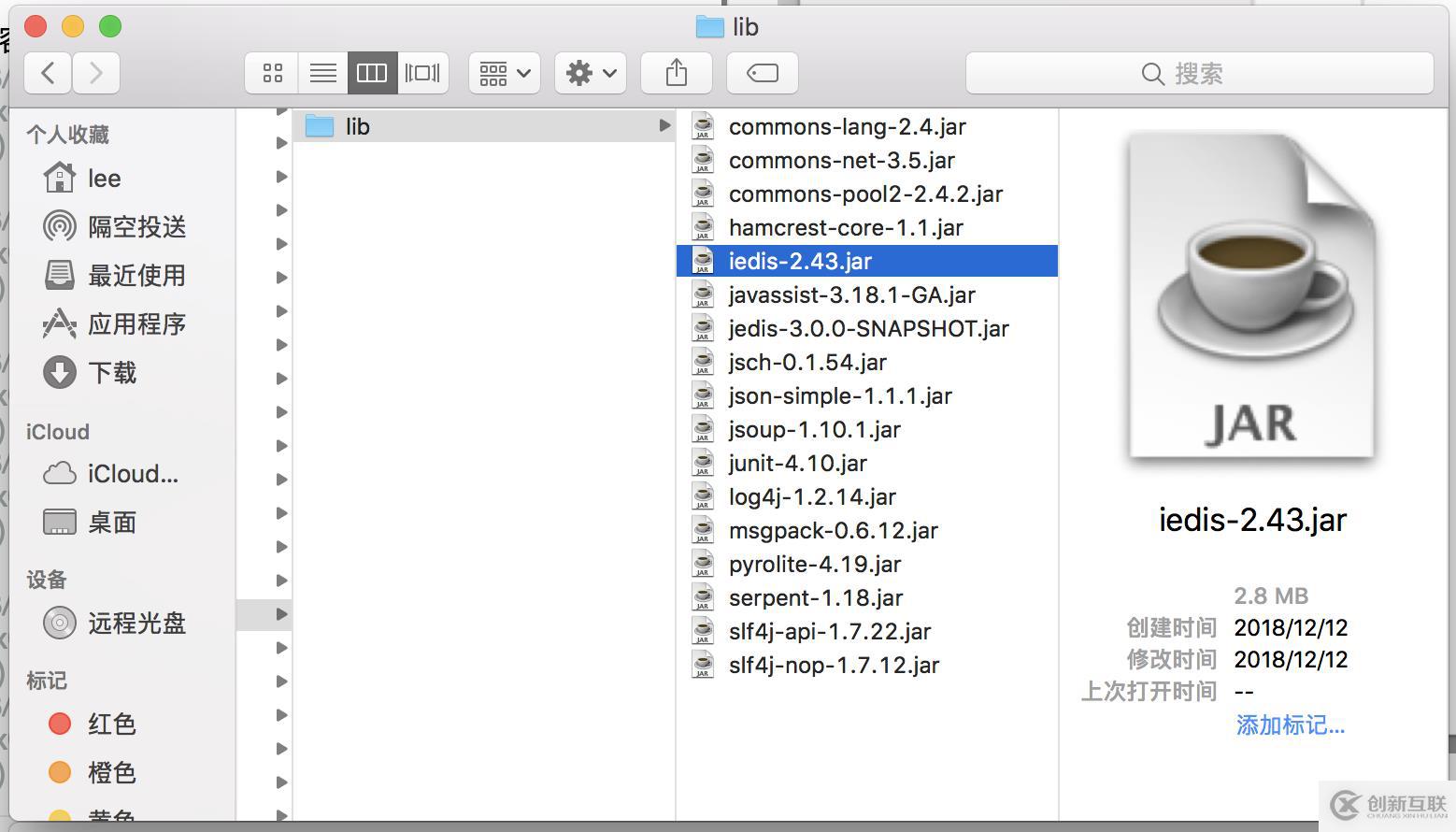Select commons-net-3.5.jar file
Image resolution: width=1456 pixels, height=832 pixels.
[x=866, y=160]
